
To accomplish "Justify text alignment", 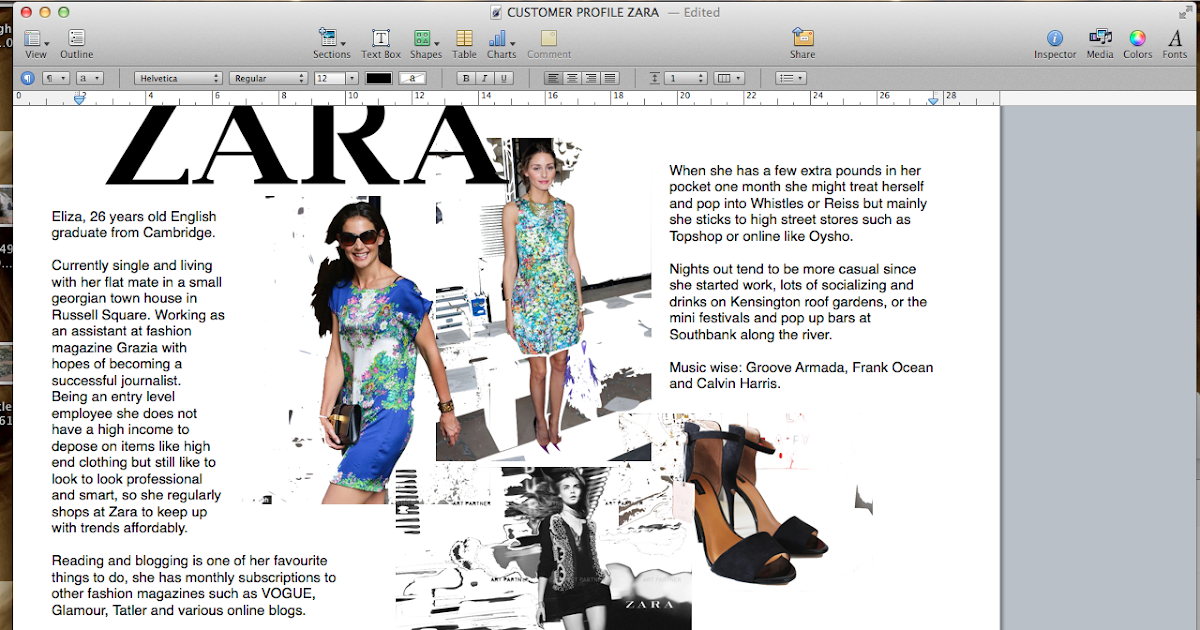I will click(x=610, y=78).
